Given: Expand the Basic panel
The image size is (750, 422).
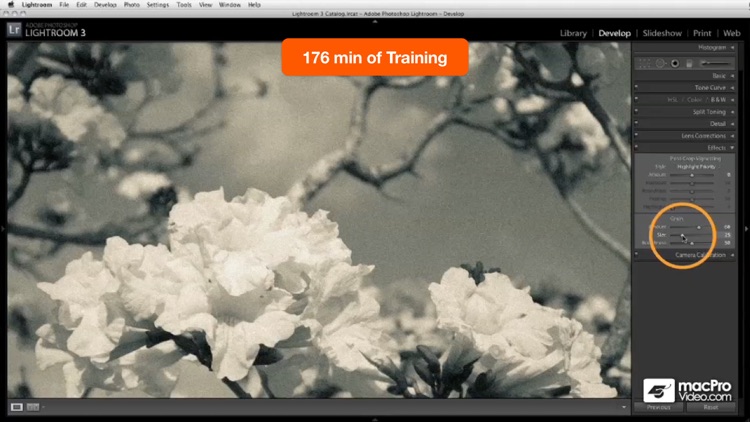Looking at the screenshot, I should [x=732, y=76].
